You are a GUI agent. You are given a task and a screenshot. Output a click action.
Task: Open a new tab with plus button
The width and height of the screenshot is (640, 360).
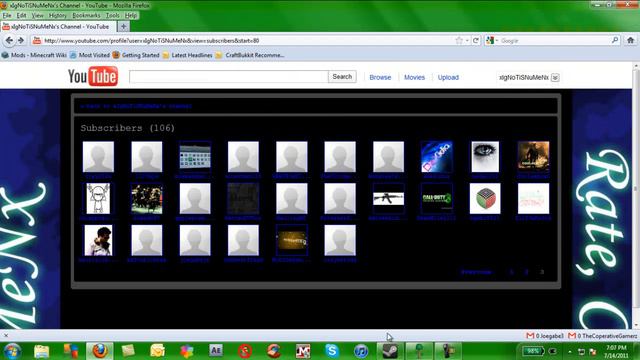pyautogui.click(x=123, y=26)
